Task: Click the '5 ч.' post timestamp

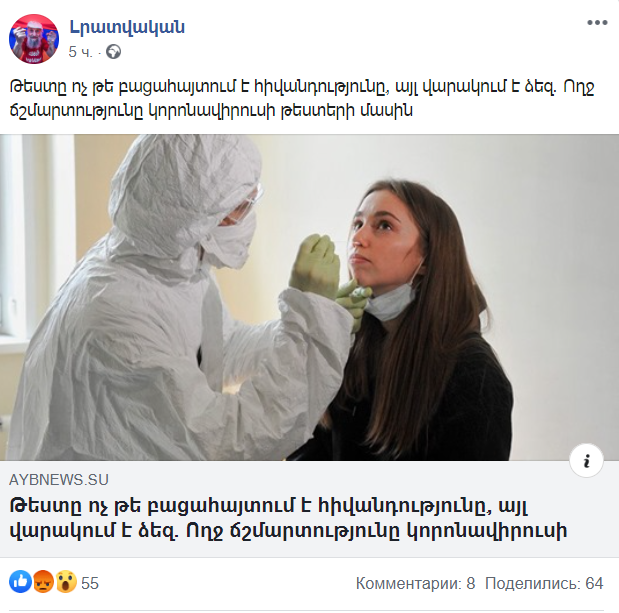Action: point(81,52)
